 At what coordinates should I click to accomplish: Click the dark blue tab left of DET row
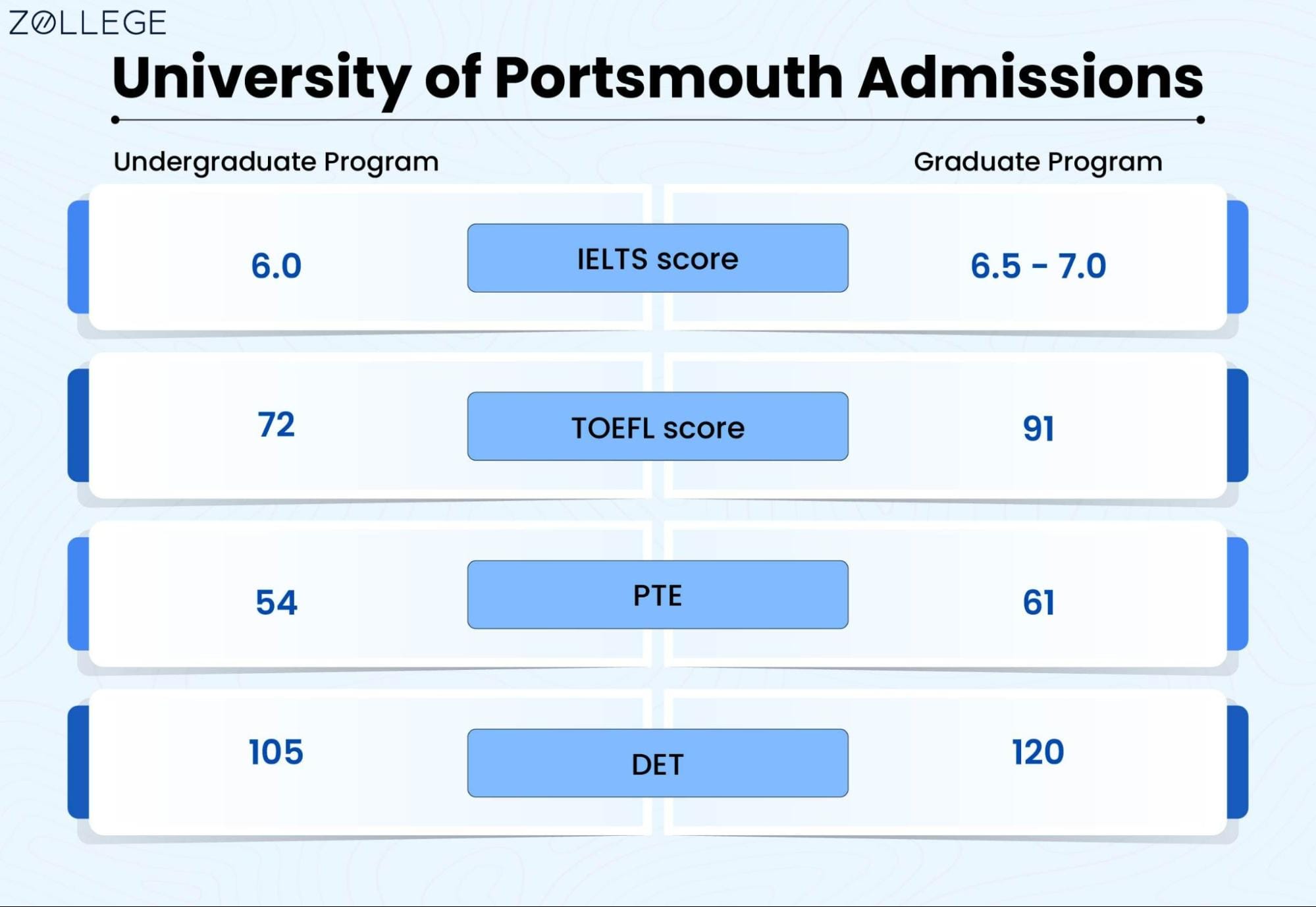tap(78, 762)
